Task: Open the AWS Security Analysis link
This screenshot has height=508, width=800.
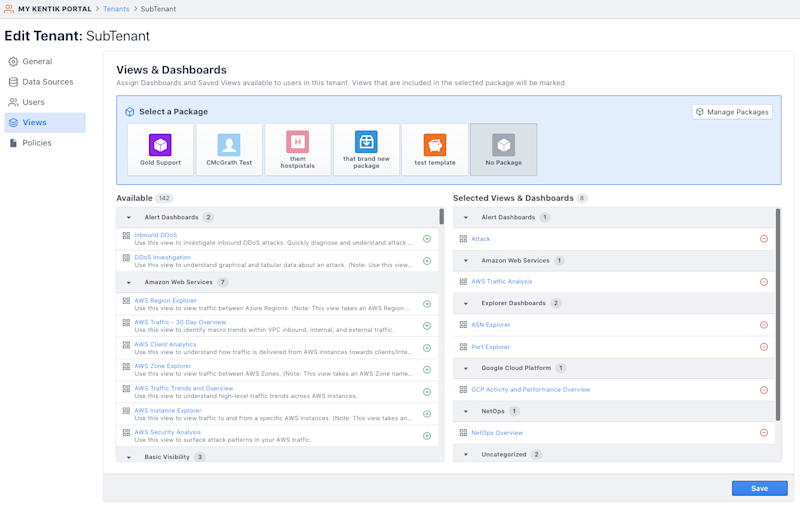Action: [167, 433]
